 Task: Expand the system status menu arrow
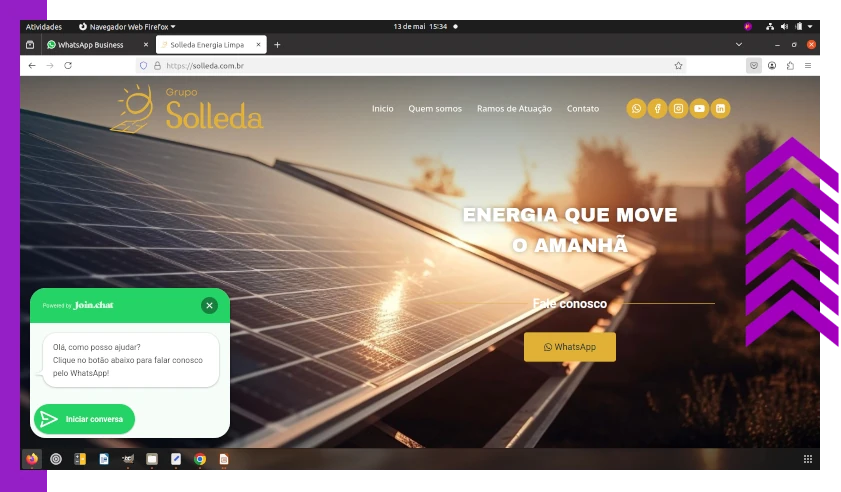coord(810,26)
